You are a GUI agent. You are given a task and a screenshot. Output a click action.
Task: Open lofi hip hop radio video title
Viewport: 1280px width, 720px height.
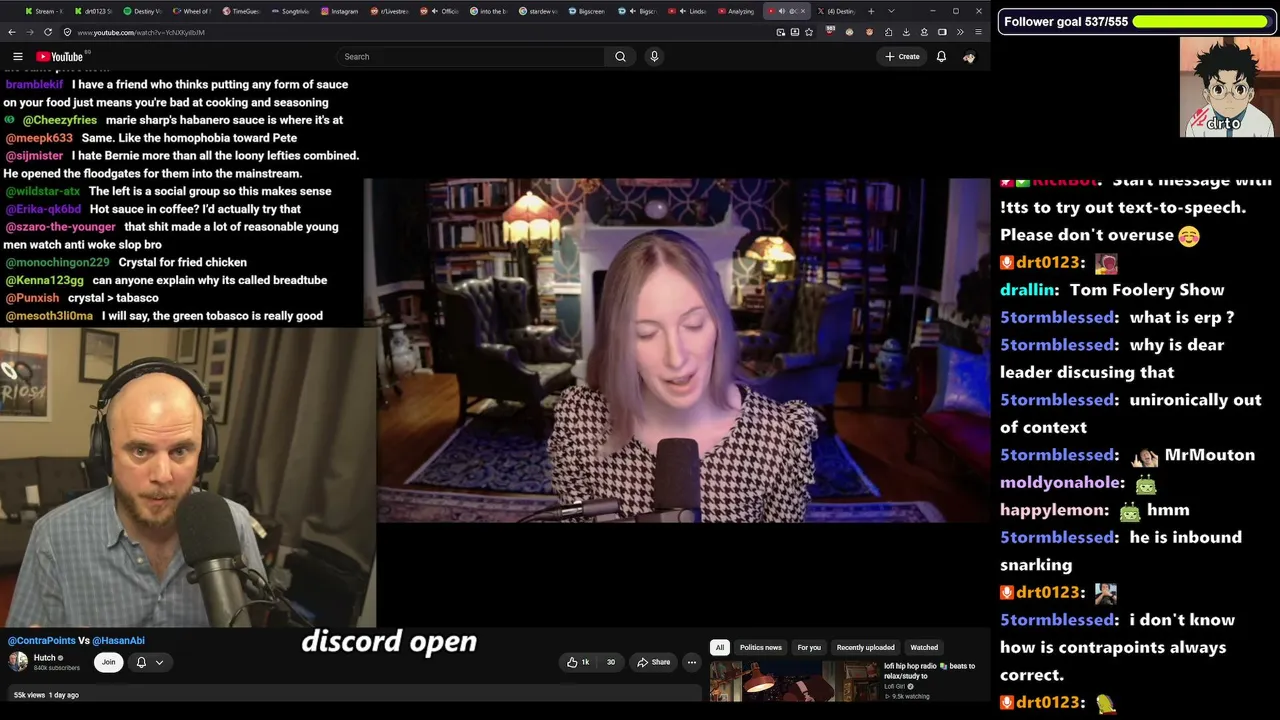click(x=929, y=671)
